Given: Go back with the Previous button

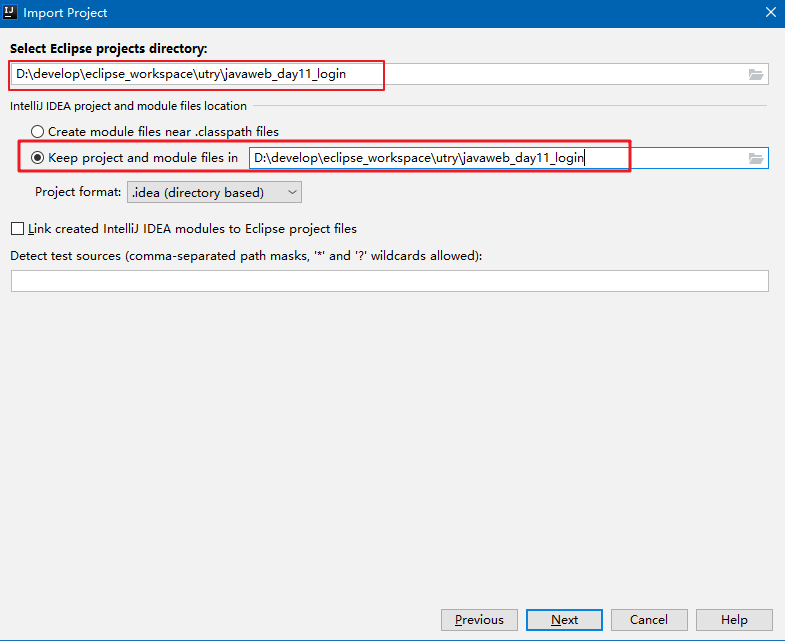Looking at the screenshot, I should pyautogui.click(x=479, y=620).
